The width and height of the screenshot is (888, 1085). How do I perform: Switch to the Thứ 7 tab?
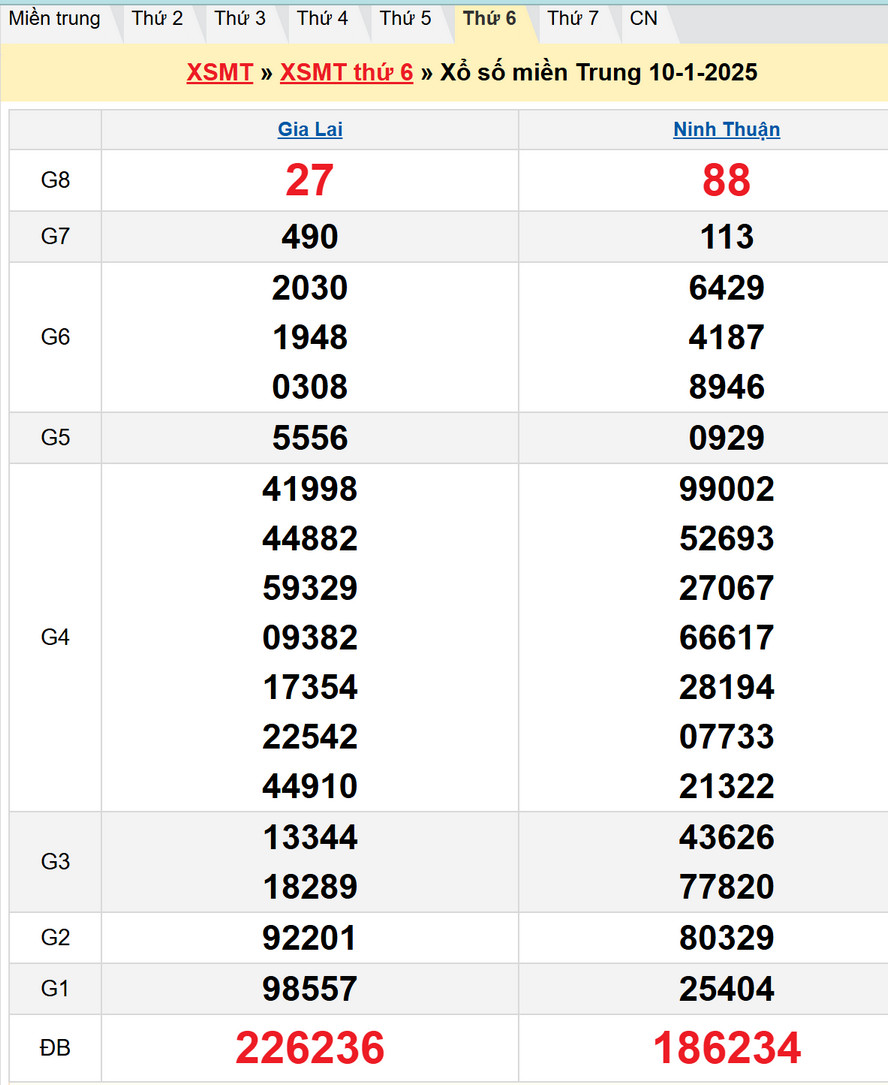(x=573, y=19)
